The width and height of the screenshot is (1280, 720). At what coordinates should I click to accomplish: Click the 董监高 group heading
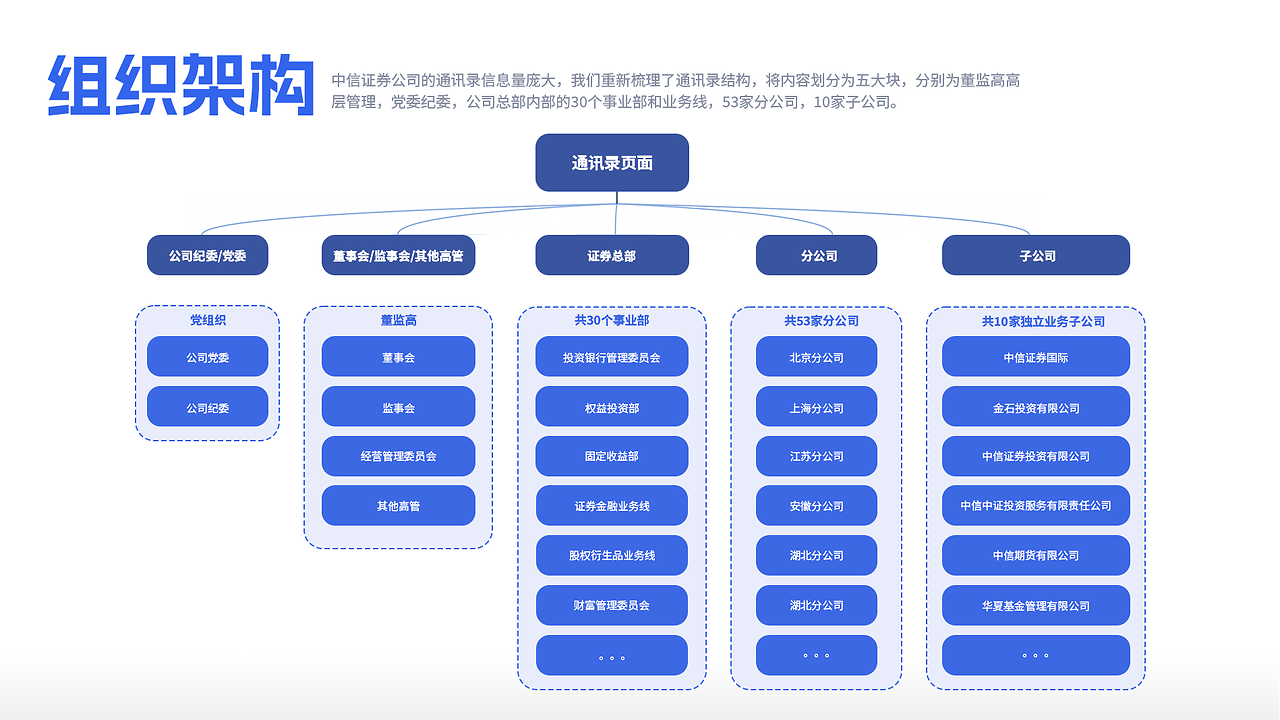398,320
